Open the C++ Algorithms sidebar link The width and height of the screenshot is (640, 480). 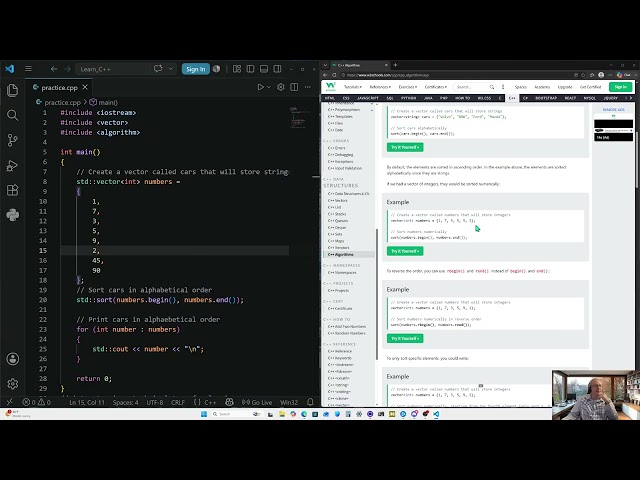pos(341,254)
